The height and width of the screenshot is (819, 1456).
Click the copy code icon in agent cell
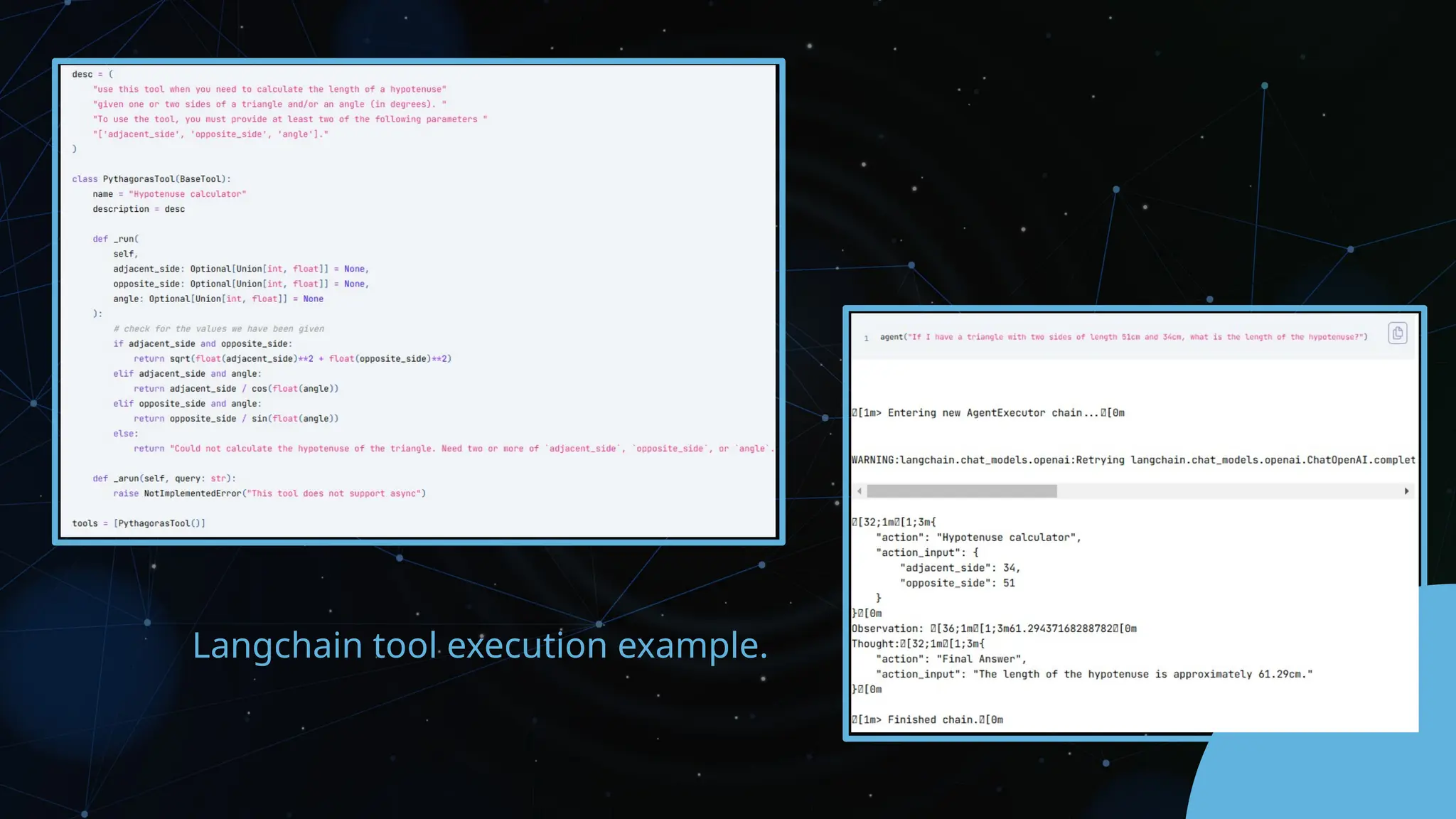coord(1397,333)
